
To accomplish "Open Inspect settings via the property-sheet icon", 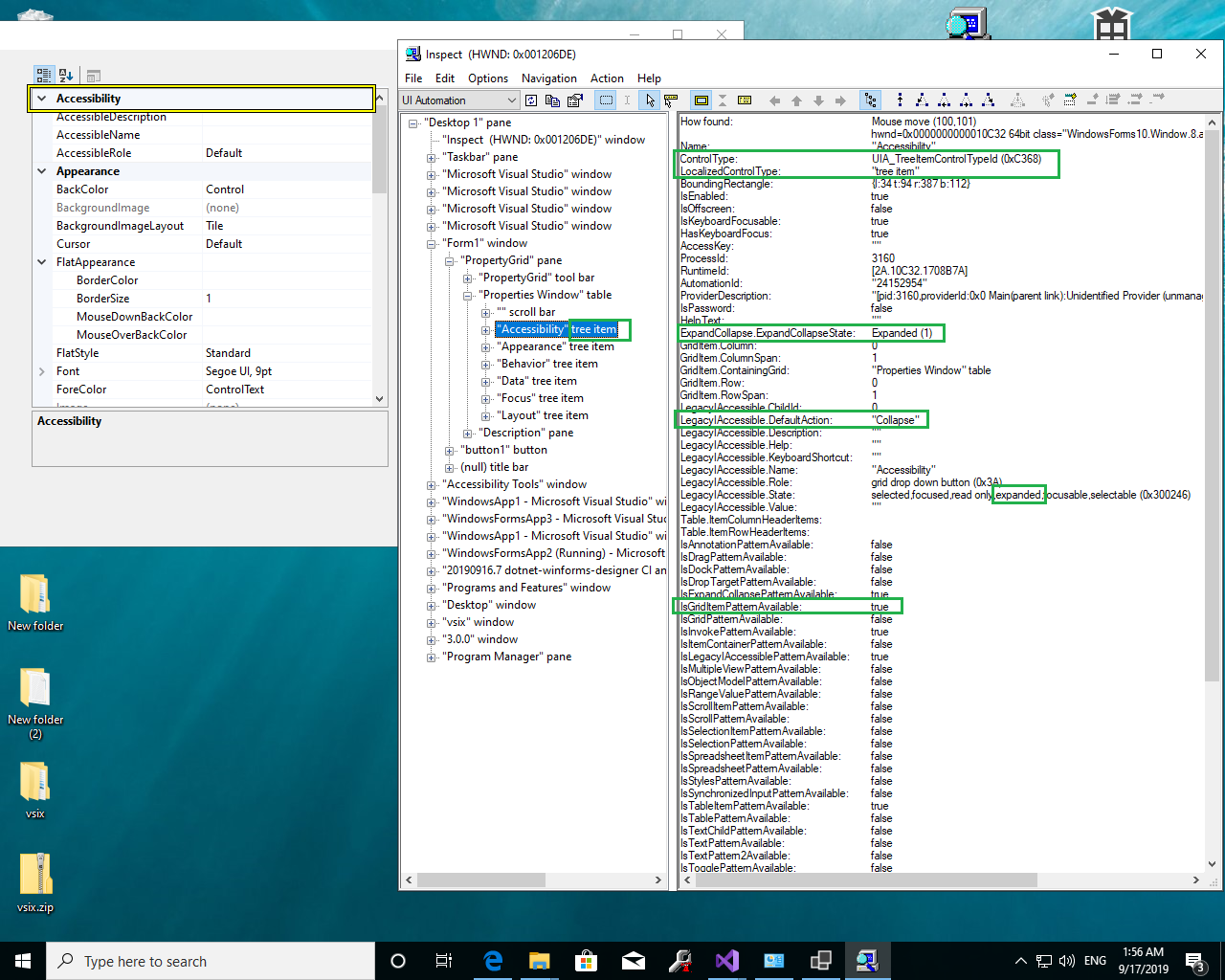I will tap(574, 100).
